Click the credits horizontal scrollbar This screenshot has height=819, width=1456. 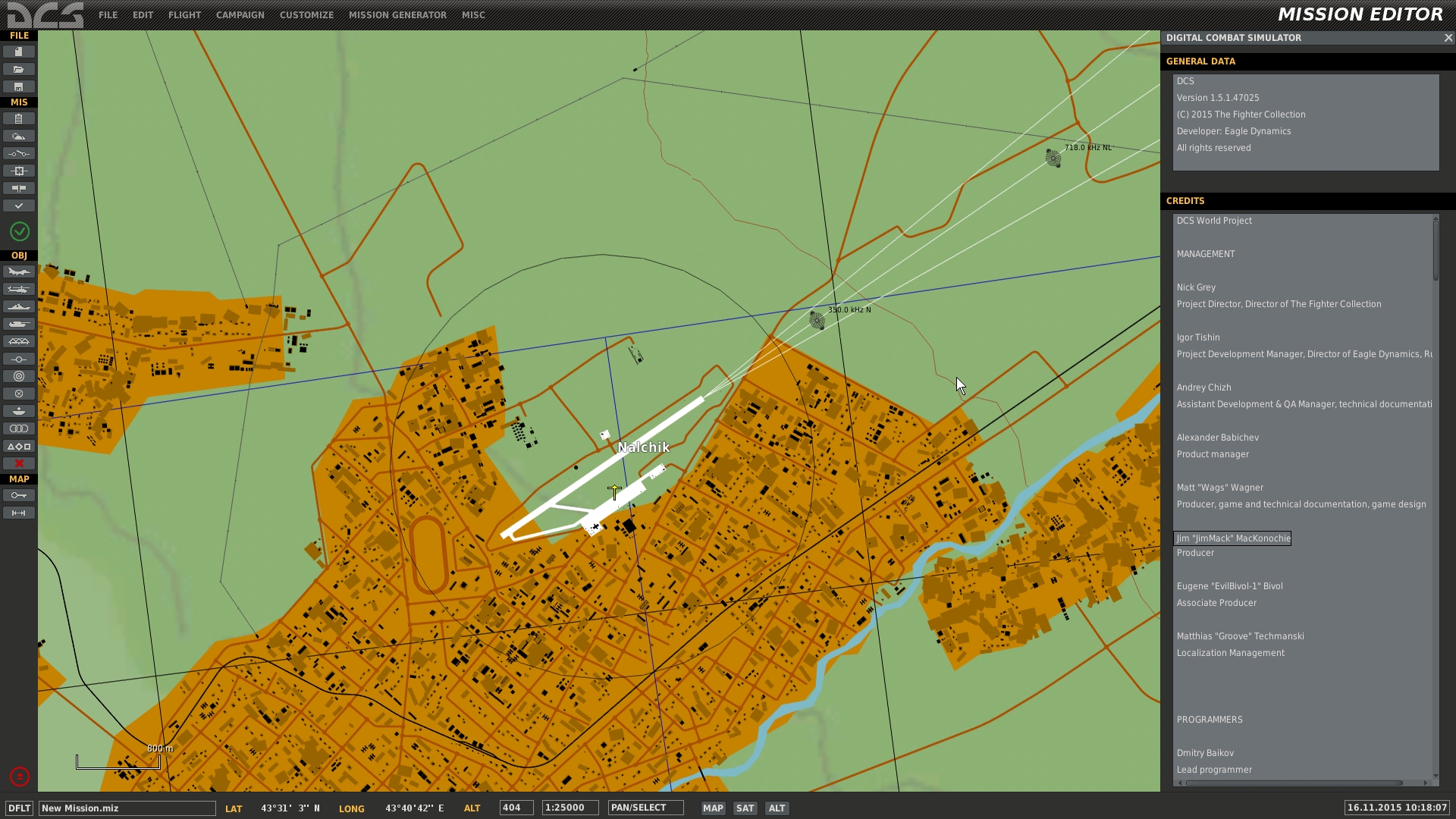[x=1294, y=783]
